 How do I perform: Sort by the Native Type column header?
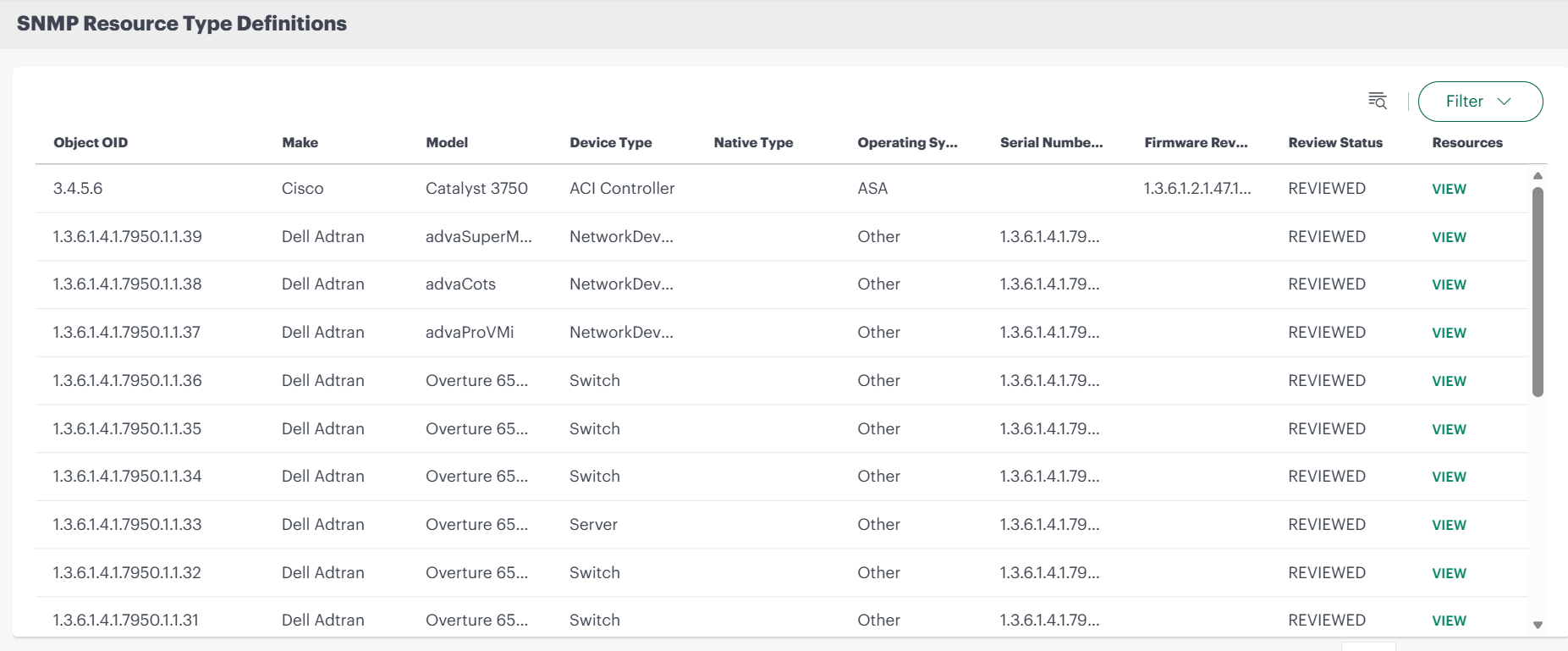(x=753, y=142)
